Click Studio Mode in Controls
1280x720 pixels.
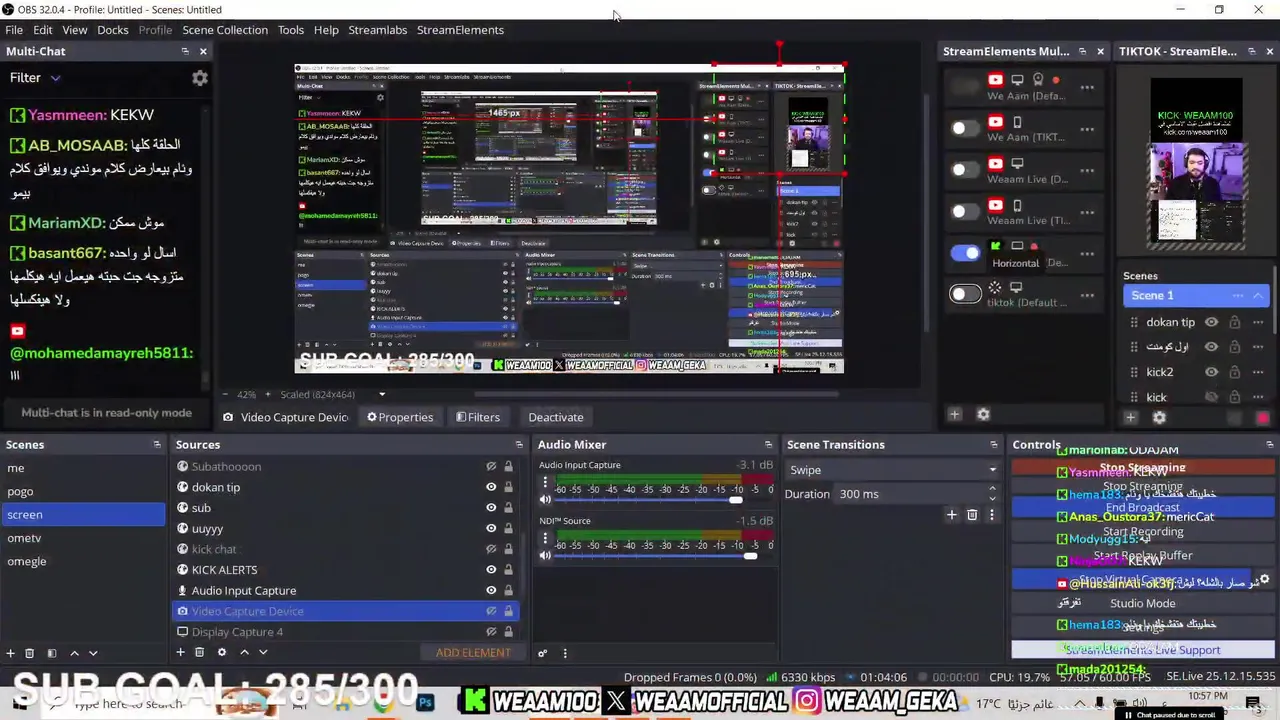[1142, 604]
